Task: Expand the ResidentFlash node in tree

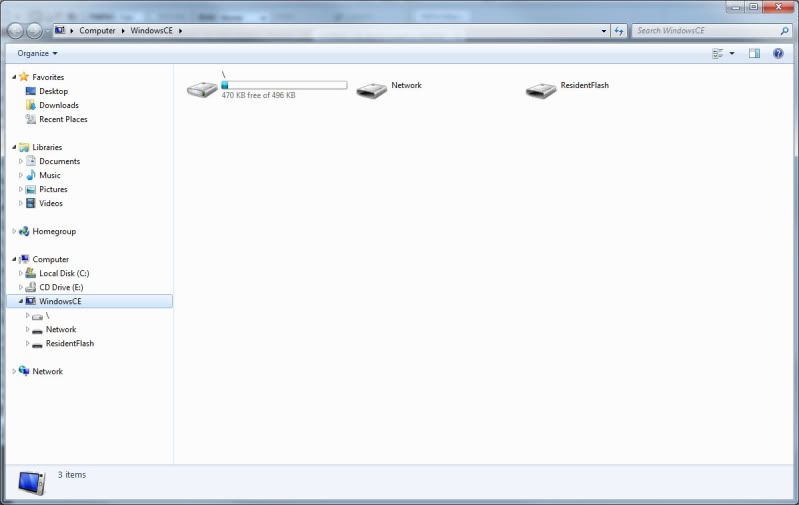Action: click(28, 343)
